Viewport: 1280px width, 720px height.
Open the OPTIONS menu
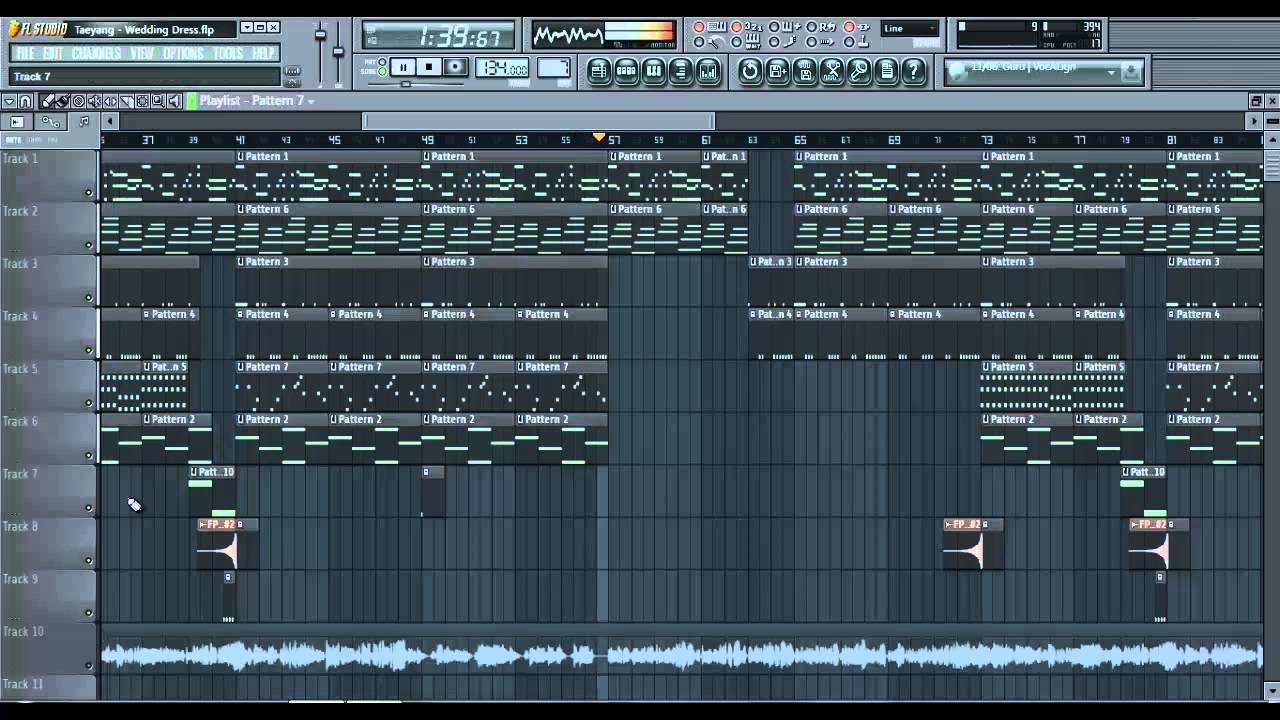tap(183, 53)
